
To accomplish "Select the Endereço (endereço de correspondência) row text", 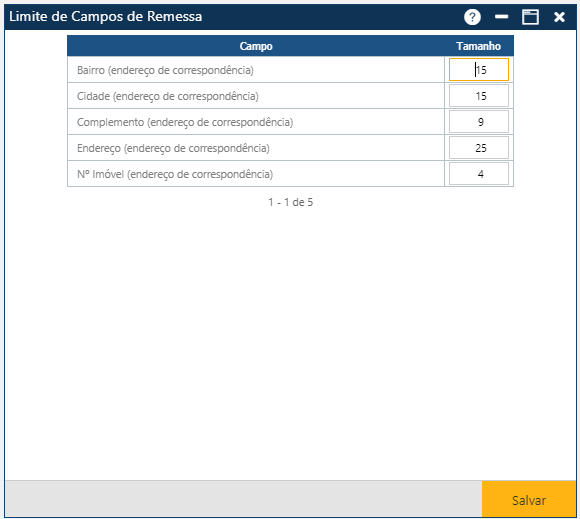I will point(173,148).
